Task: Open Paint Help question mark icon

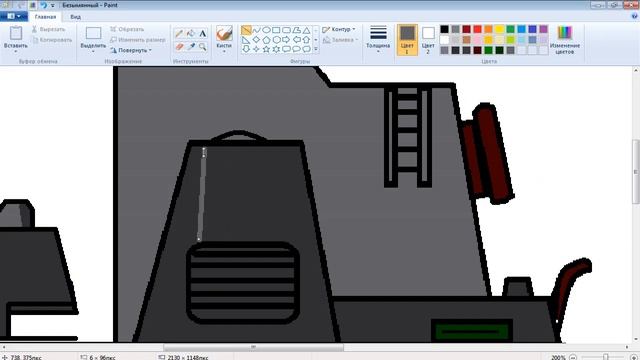Action: (x=634, y=16)
